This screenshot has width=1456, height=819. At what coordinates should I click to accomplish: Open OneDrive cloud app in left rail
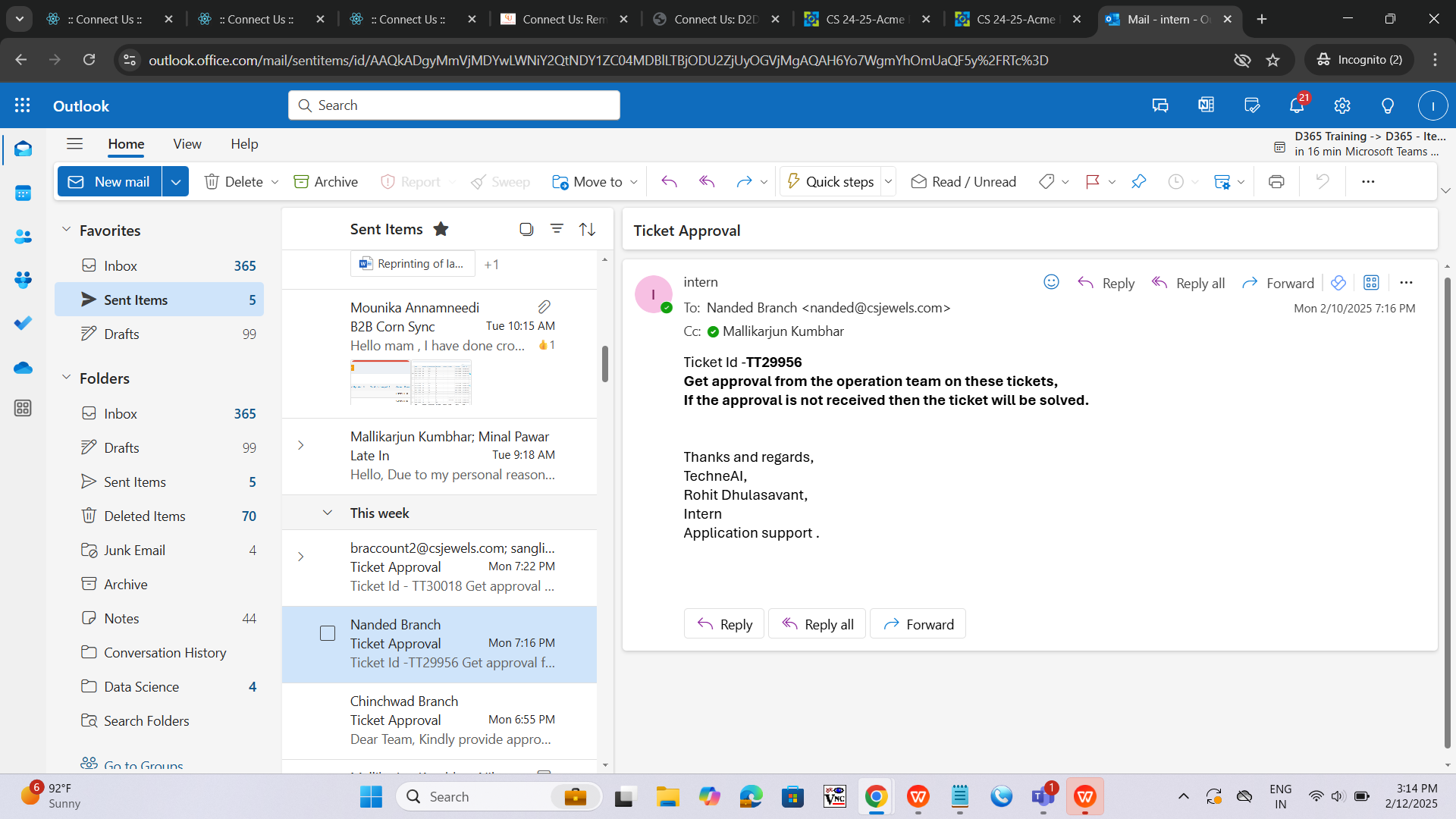(x=23, y=368)
